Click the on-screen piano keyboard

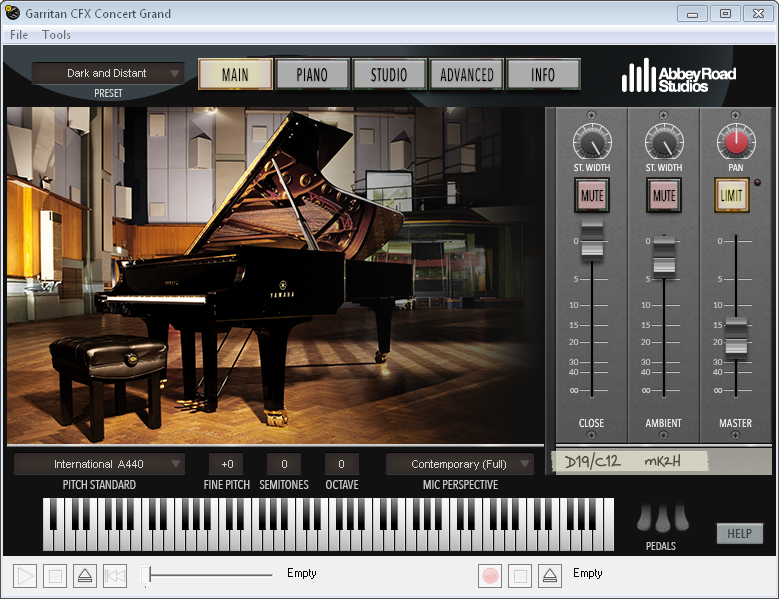point(328,524)
